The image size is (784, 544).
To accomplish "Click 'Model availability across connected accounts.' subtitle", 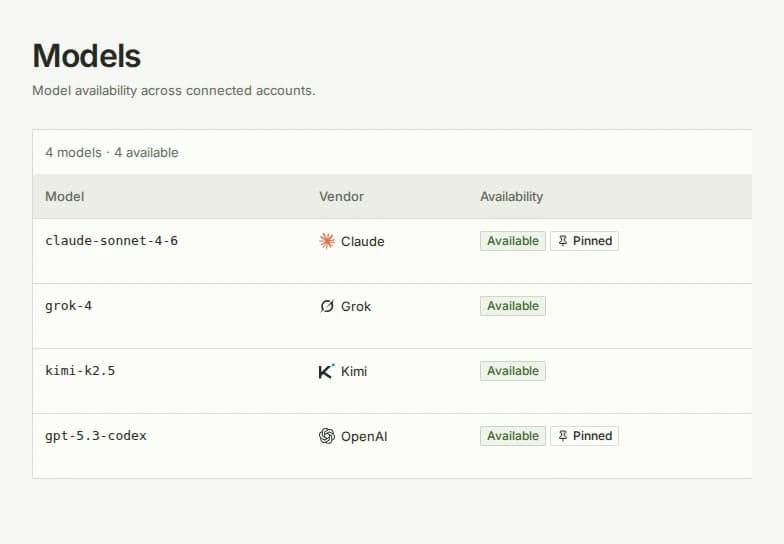I will click(x=174, y=90).
